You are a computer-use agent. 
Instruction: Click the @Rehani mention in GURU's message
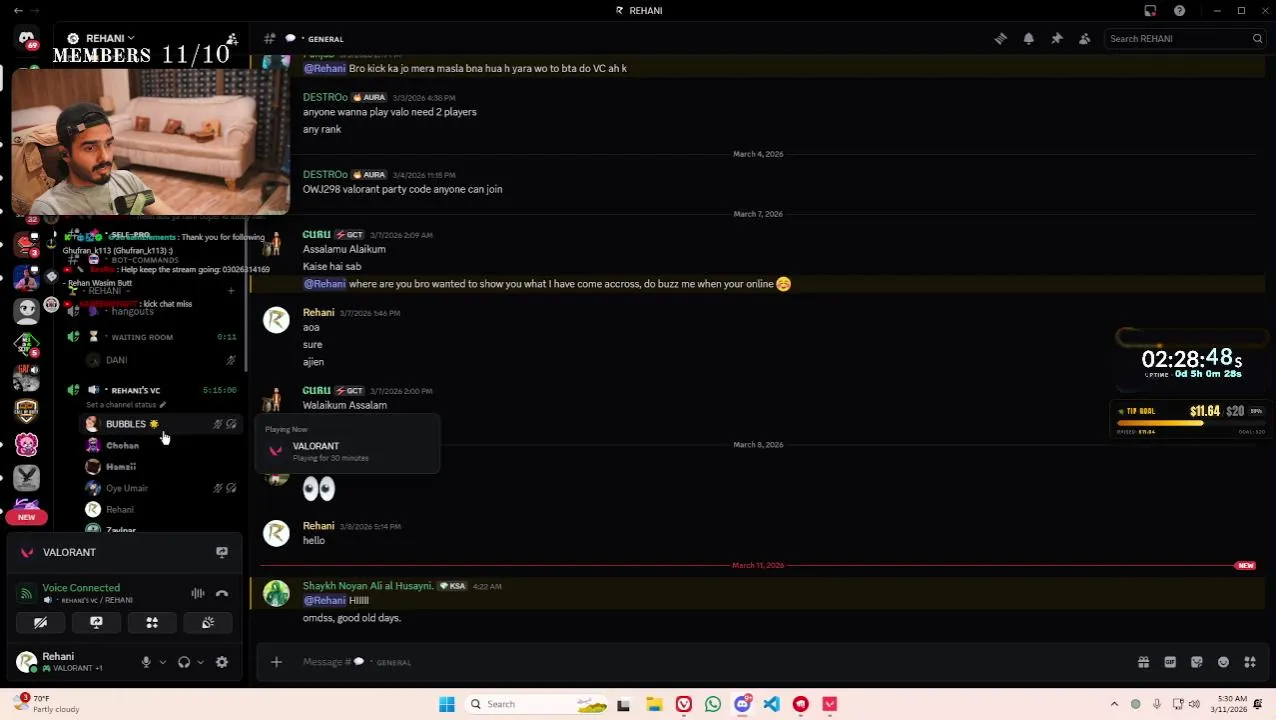324,284
